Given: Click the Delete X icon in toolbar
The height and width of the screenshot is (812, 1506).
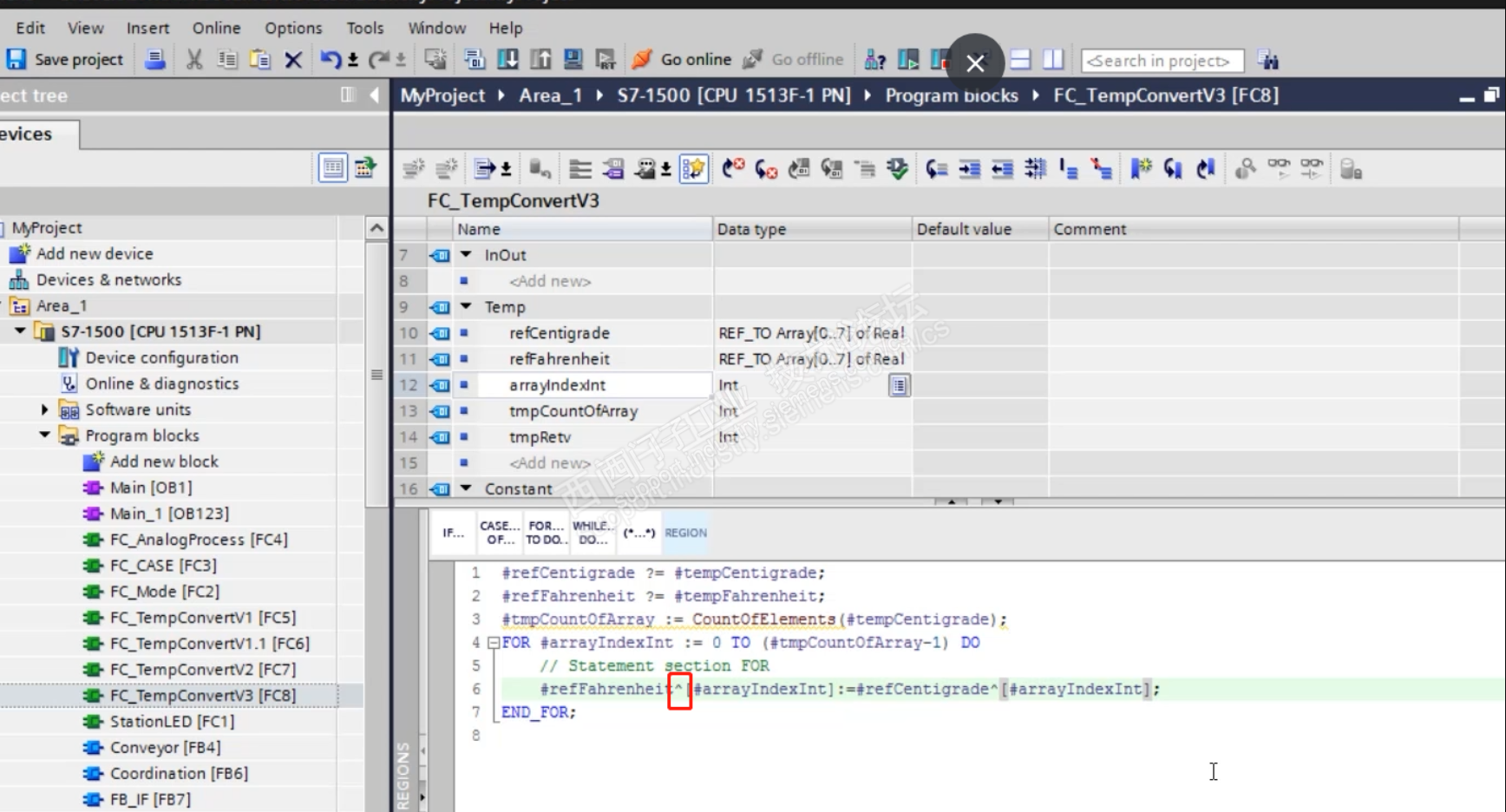Looking at the screenshot, I should coord(293,60).
